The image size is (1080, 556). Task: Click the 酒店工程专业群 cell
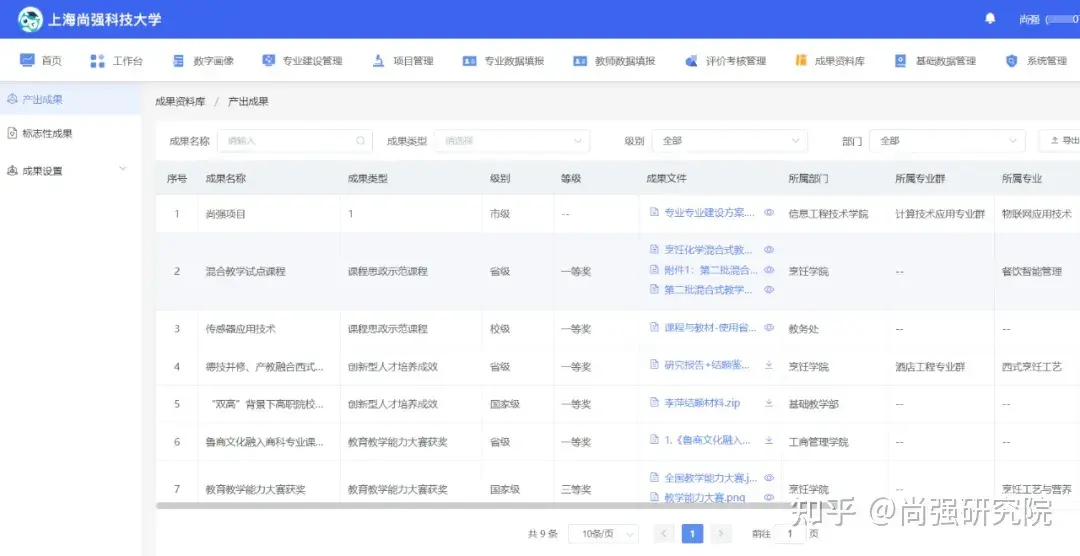(x=931, y=367)
